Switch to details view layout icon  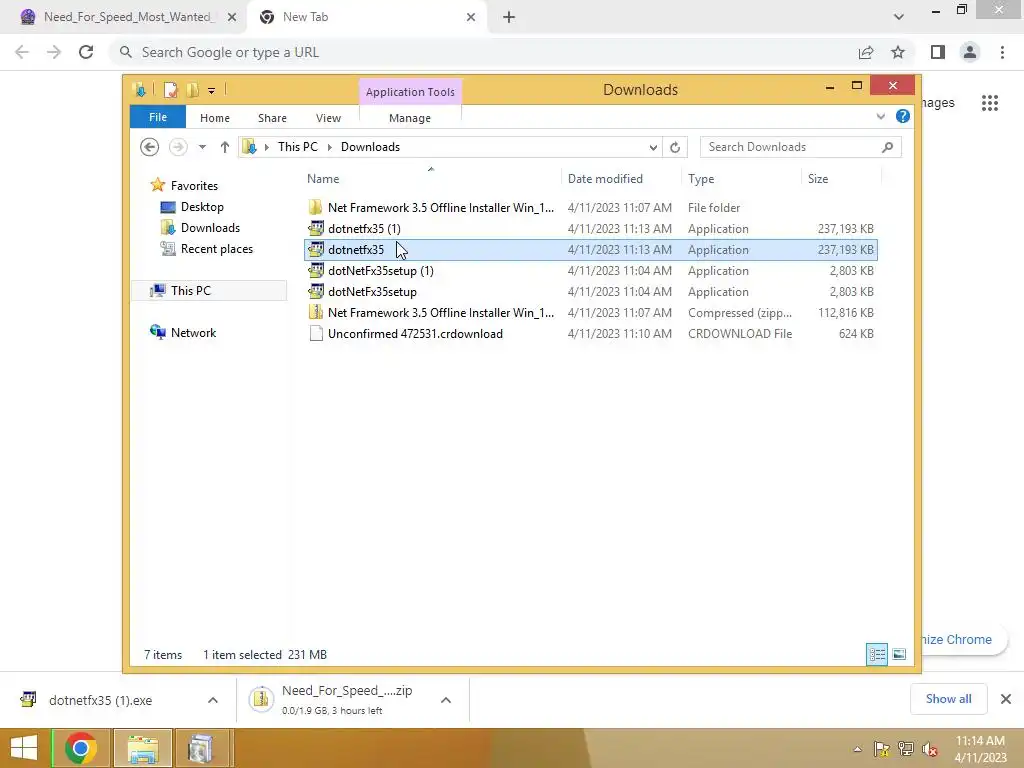tap(877, 654)
